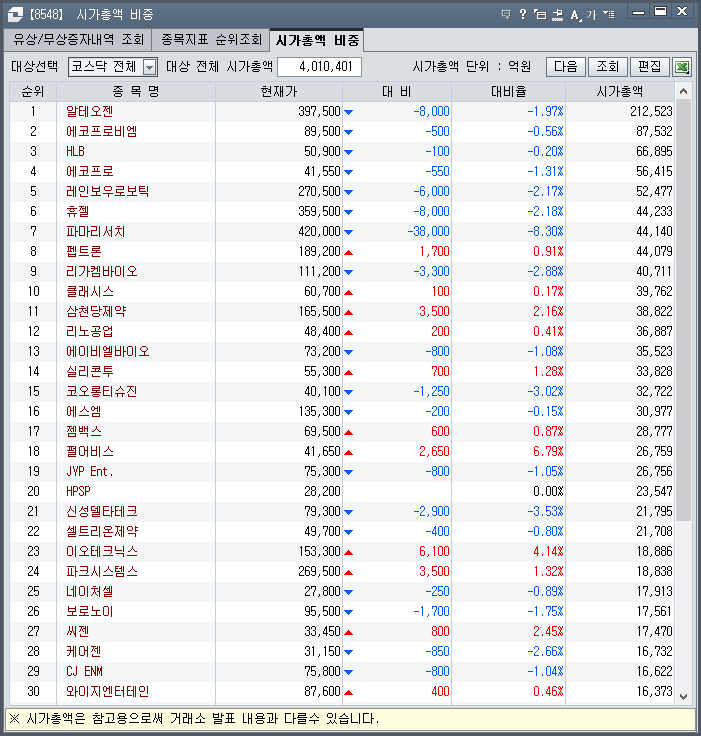The width and height of the screenshot is (701, 736).
Task: Click the detach window icon in title bar
Action: click(x=540, y=14)
